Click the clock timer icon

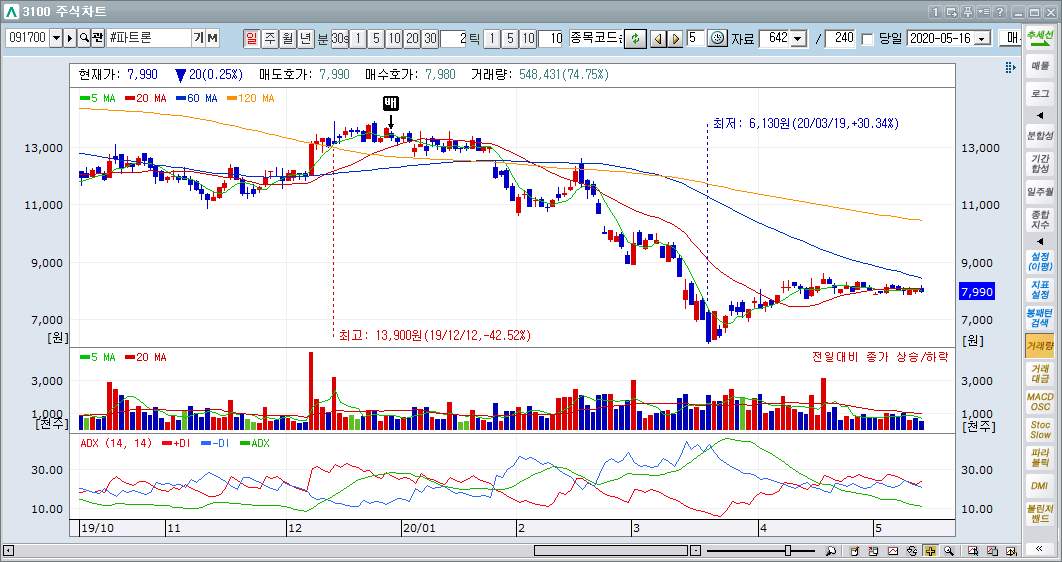pos(717,39)
